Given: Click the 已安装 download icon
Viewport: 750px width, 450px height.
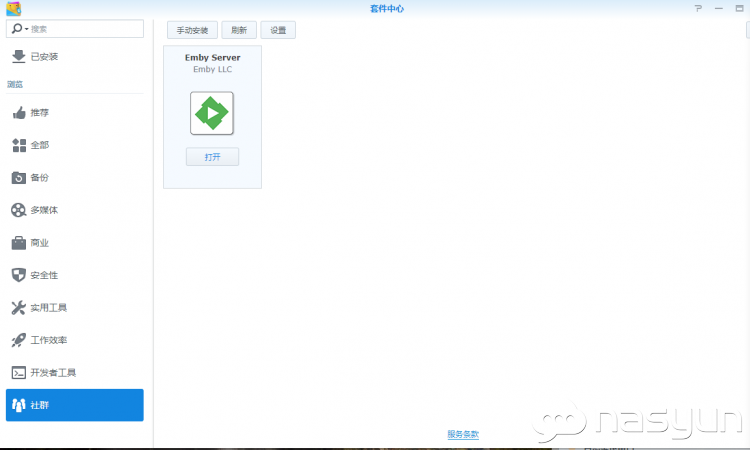Looking at the screenshot, I should point(18,56).
